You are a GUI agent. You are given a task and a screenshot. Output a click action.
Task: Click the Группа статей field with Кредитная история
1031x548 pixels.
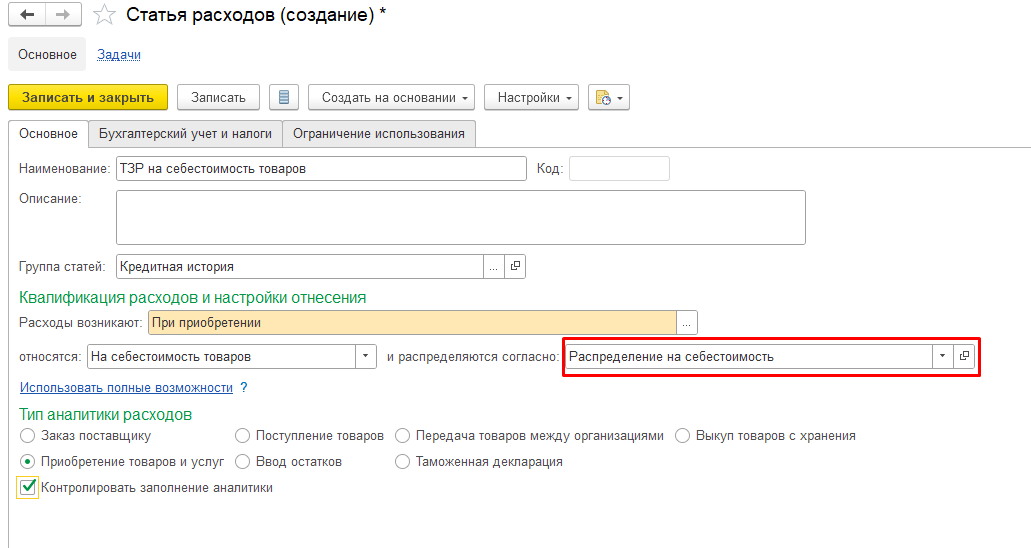(x=300, y=266)
